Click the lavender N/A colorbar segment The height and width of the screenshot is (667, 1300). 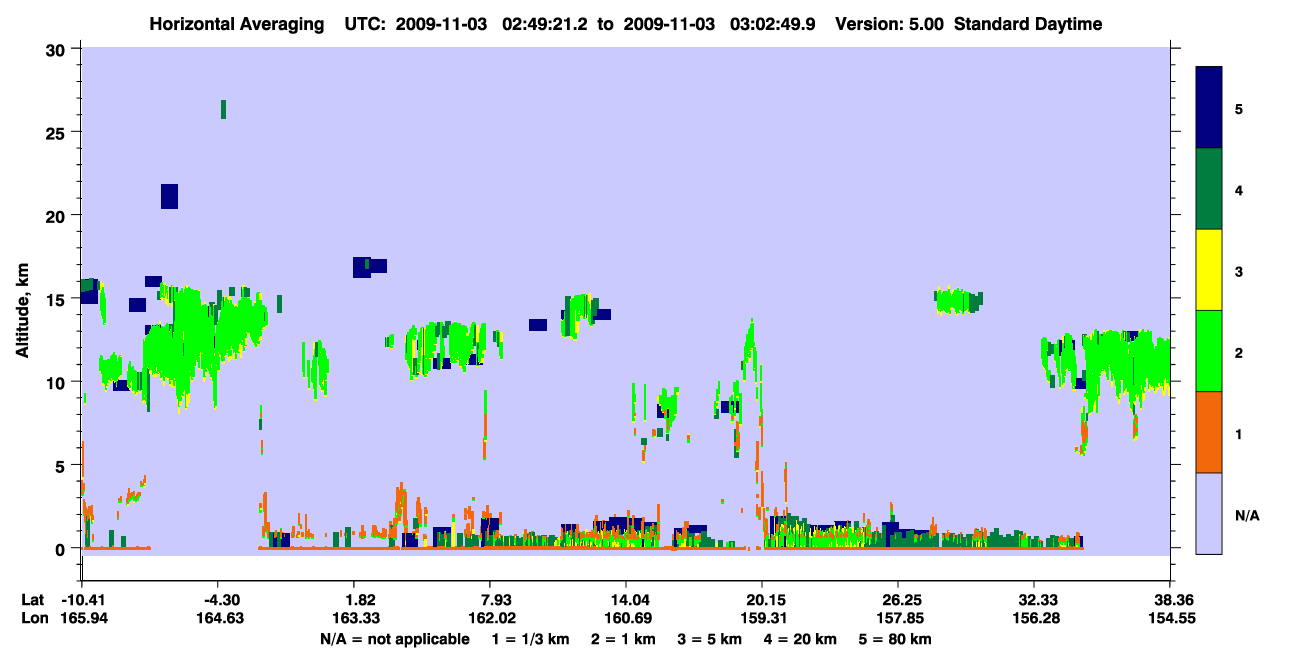pyautogui.click(x=1209, y=513)
